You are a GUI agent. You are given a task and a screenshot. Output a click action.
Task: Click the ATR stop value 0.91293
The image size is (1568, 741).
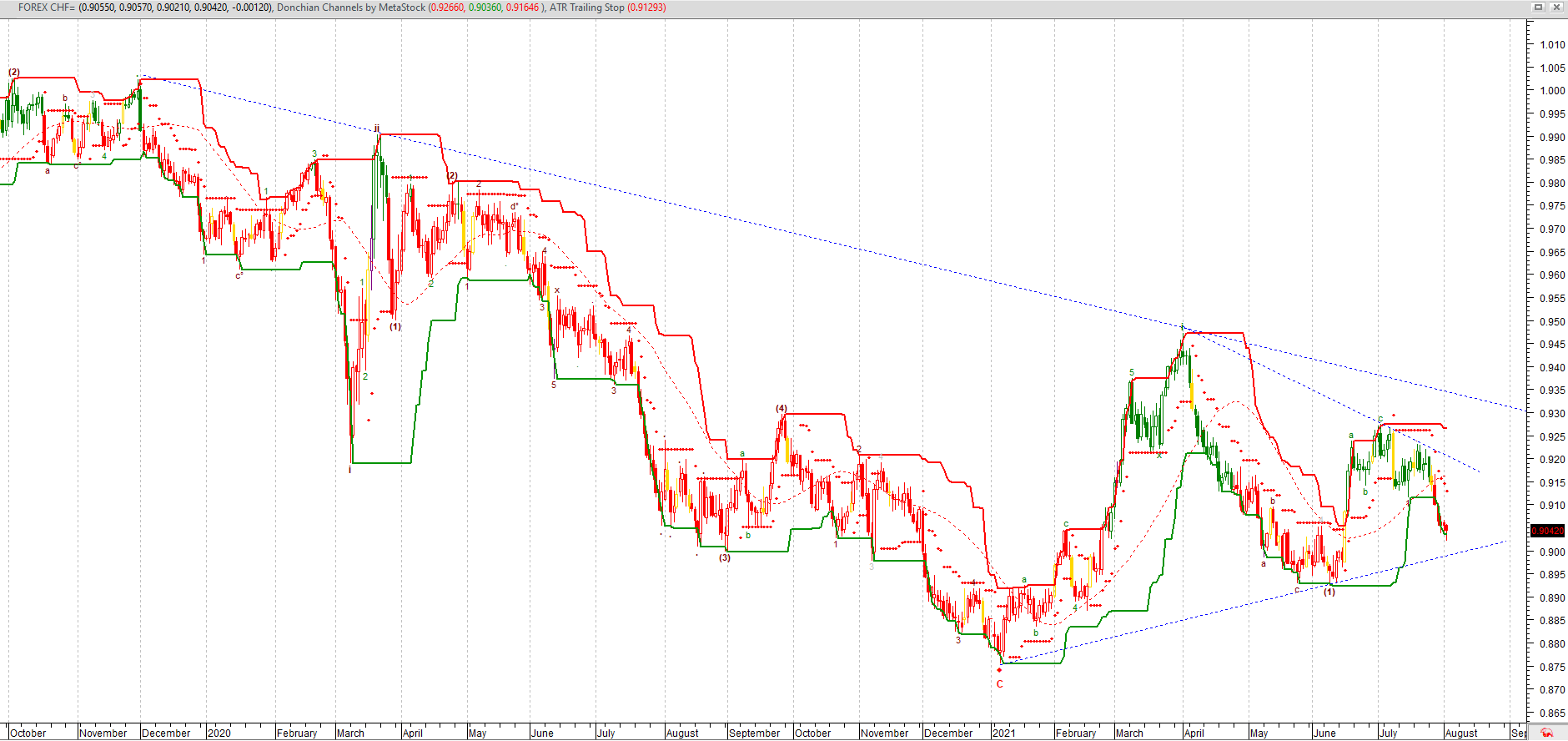[646, 8]
